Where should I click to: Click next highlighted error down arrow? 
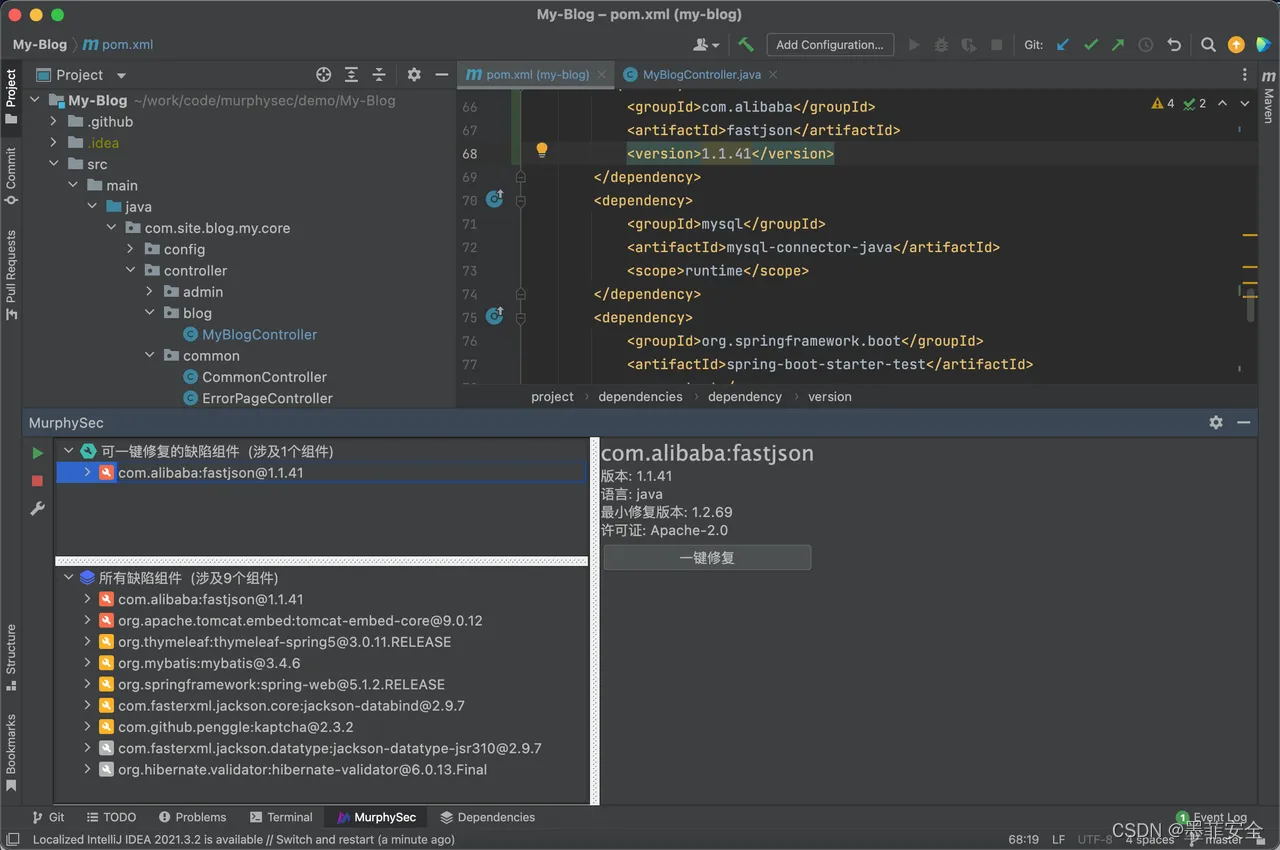pyautogui.click(x=1245, y=103)
